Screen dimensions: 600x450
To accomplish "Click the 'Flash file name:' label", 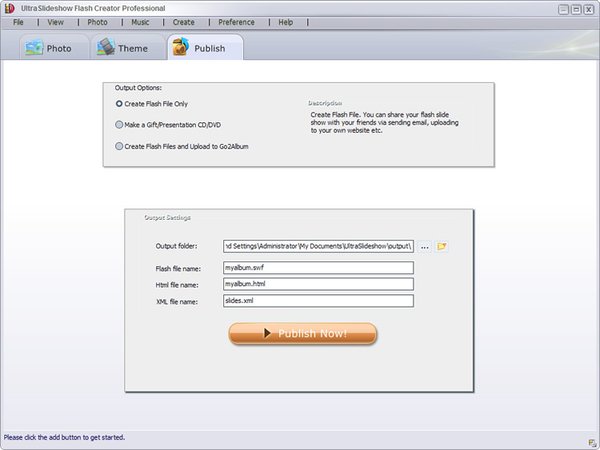I will (178, 269).
